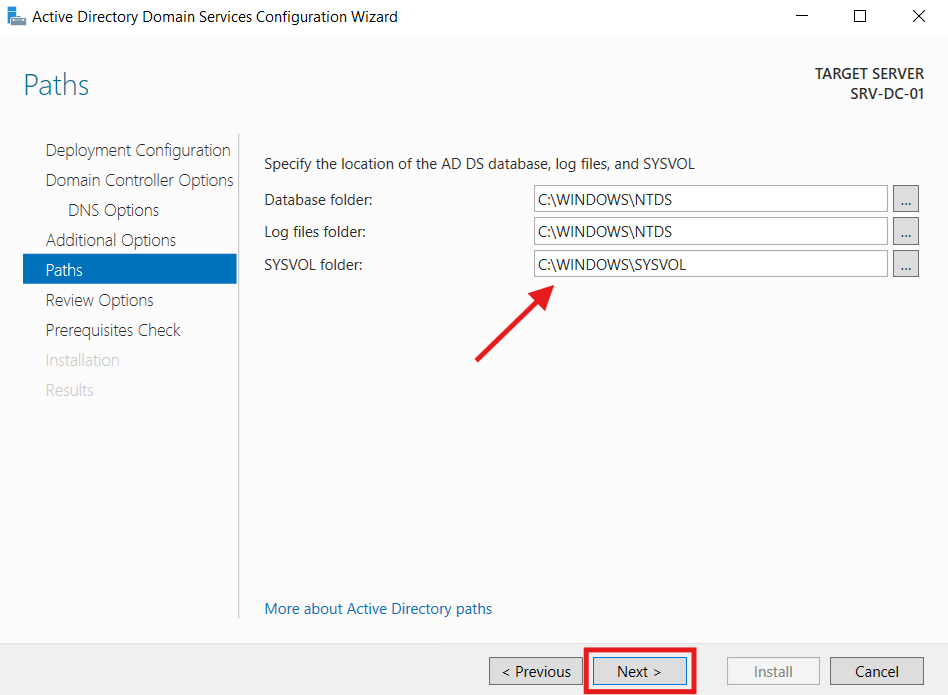Select Domain Controller Options in the sidebar
Screen dimensions: 948x695
click(x=139, y=180)
